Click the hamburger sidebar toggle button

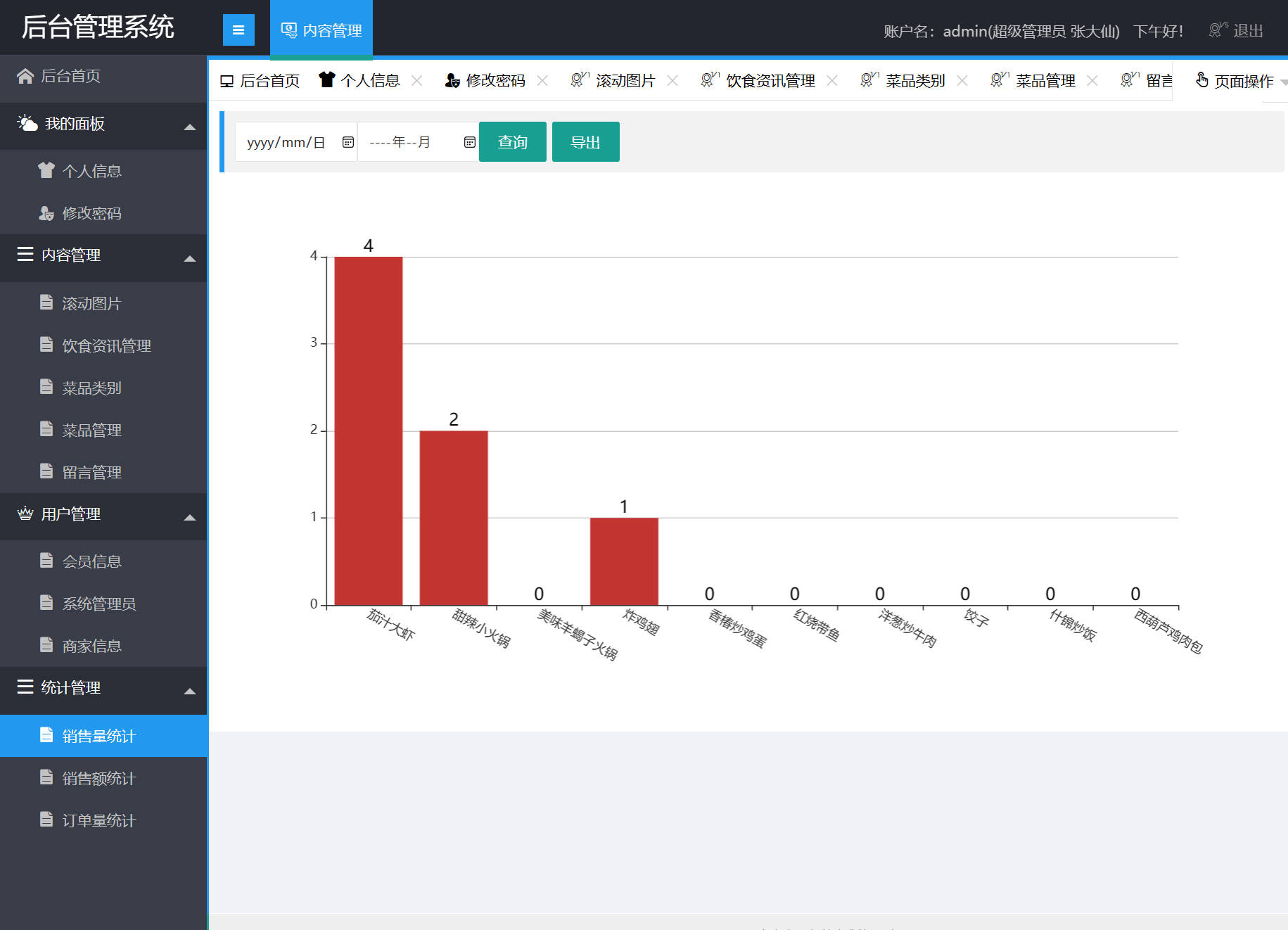(238, 30)
